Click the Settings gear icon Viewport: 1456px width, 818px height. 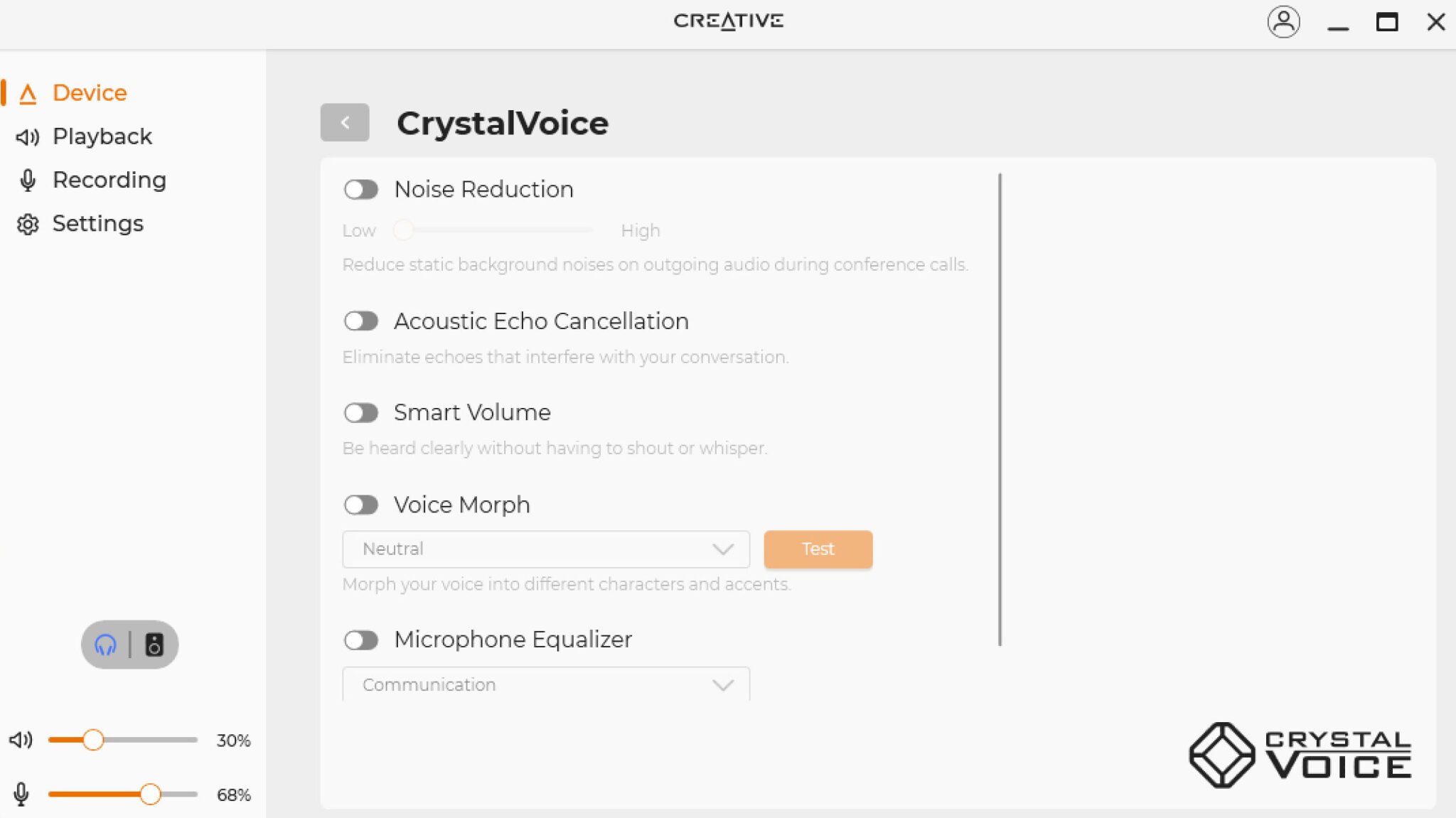coord(28,224)
